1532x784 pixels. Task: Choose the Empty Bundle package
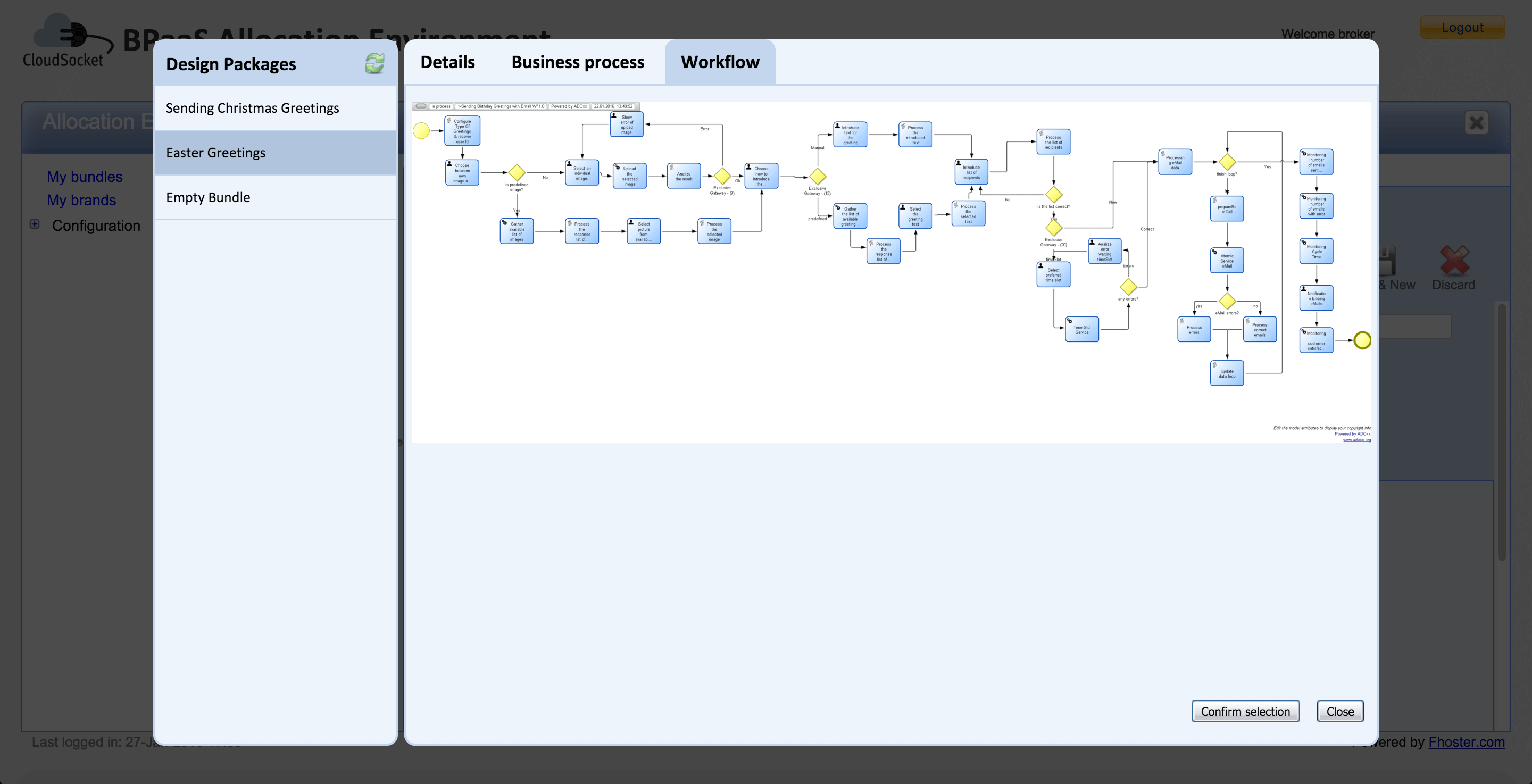(208, 197)
